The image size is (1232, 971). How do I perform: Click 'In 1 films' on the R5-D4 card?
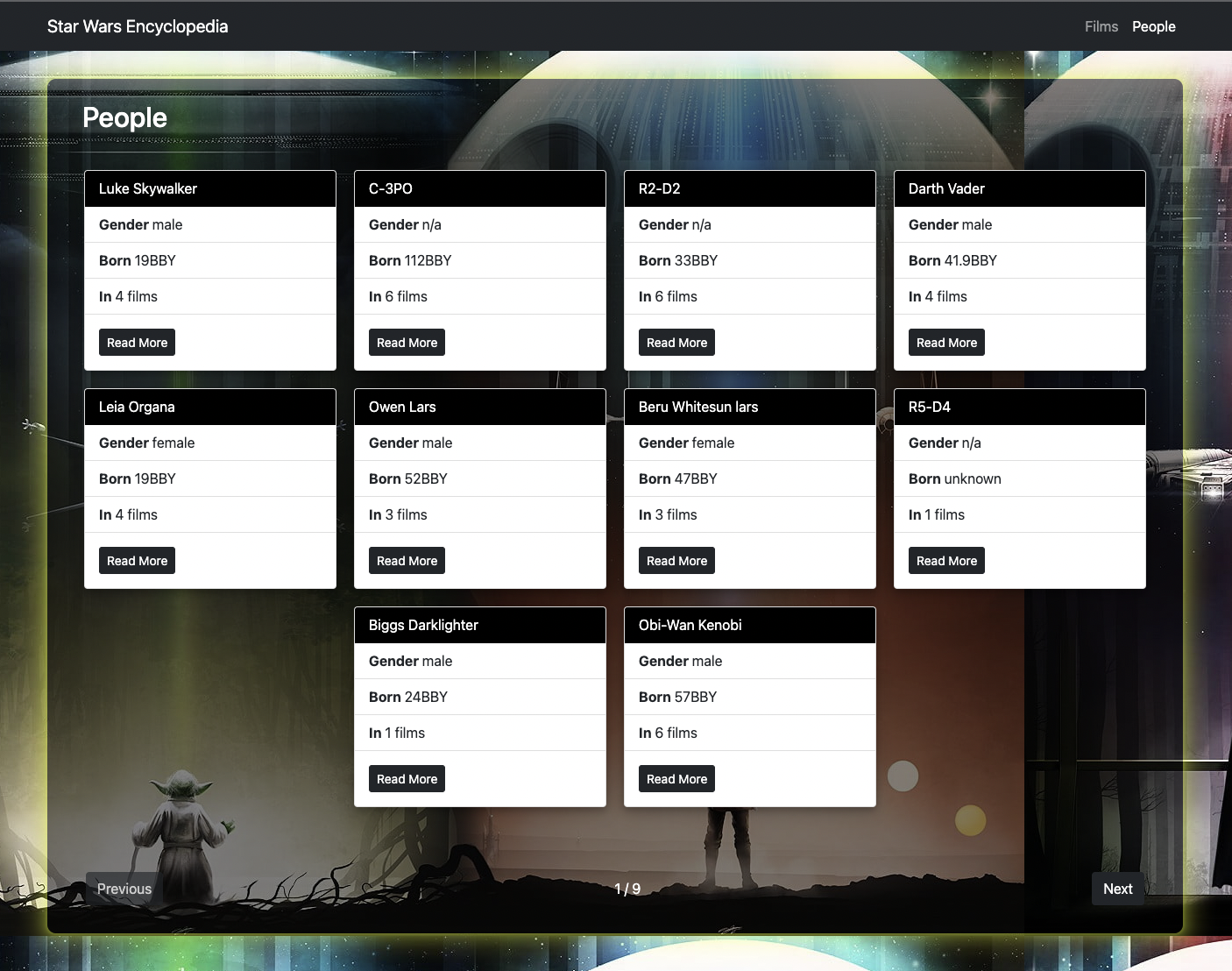[x=1020, y=514]
